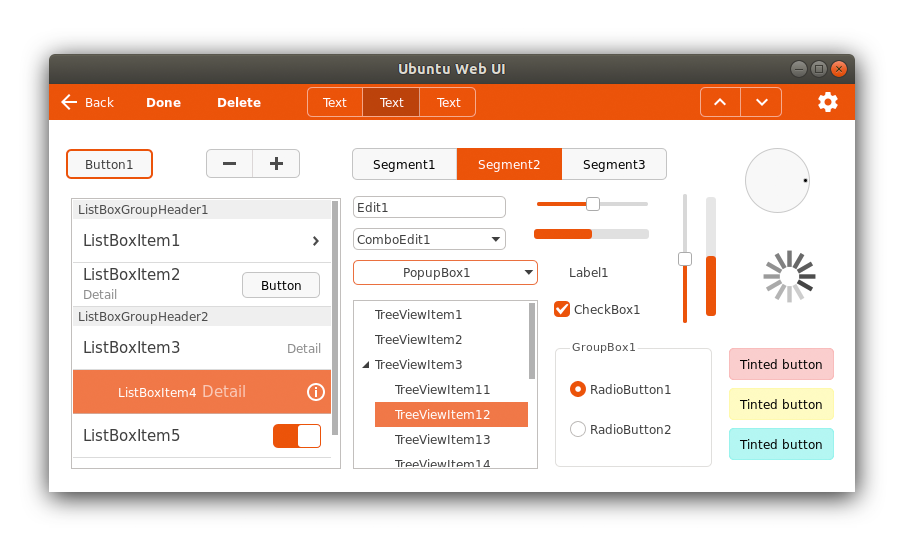Viewport: 910px width, 551px height.
Task: Click the Back arrow icon
Action: pos(69,102)
